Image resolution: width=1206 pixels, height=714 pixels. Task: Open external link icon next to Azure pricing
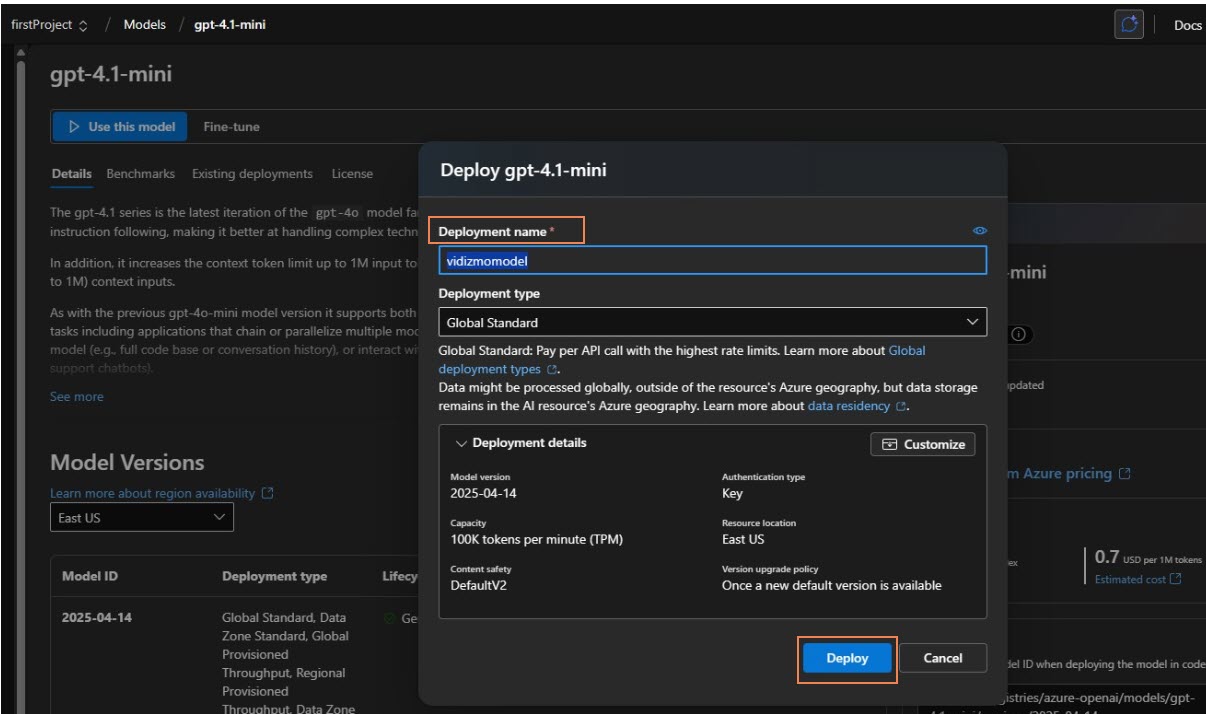point(1125,474)
